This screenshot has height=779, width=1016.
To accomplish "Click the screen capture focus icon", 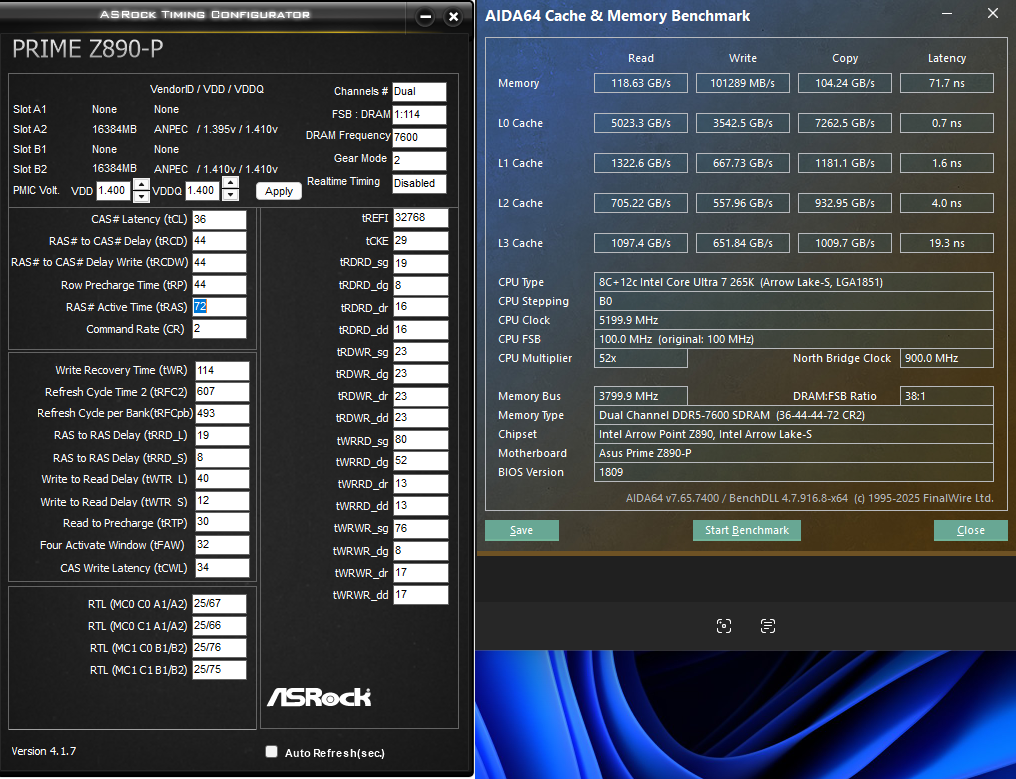I will (724, 626).
